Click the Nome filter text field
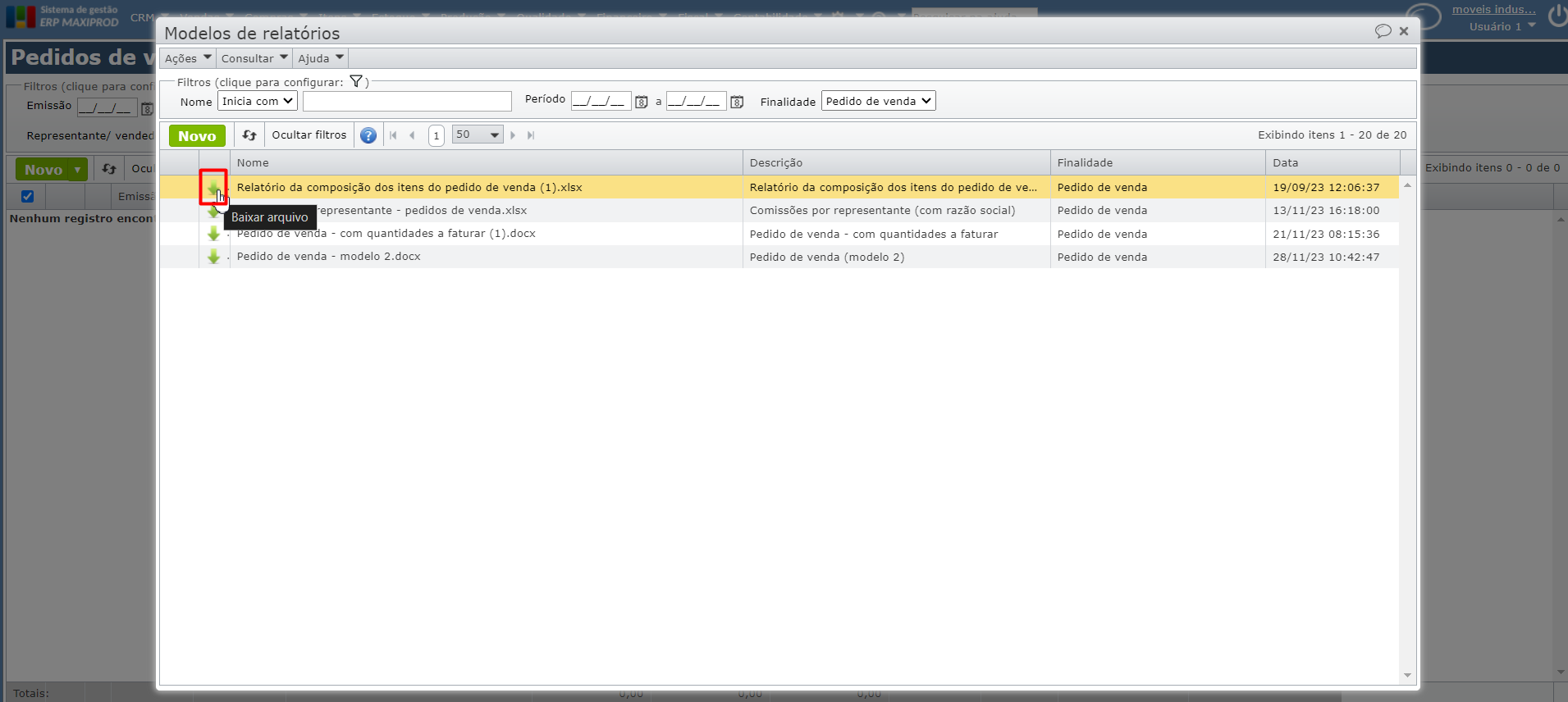 (407, 101)
